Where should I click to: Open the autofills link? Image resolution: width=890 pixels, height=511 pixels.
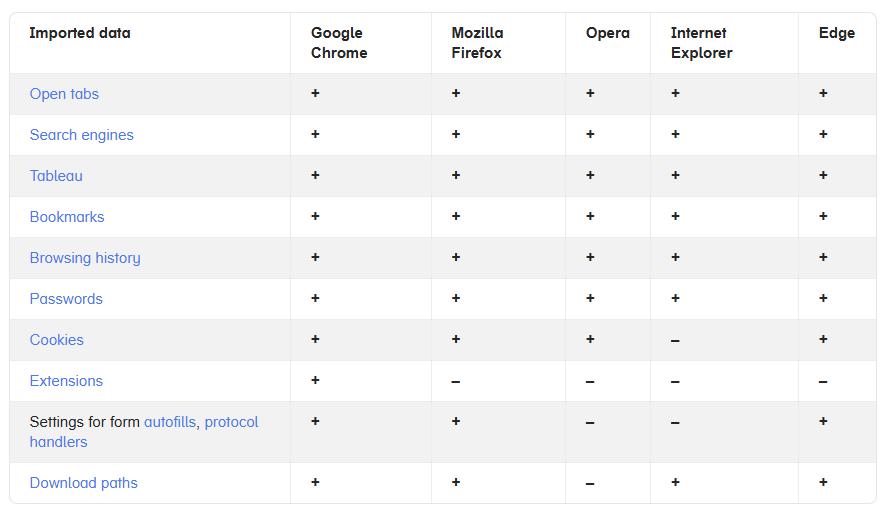click(170, 422)
